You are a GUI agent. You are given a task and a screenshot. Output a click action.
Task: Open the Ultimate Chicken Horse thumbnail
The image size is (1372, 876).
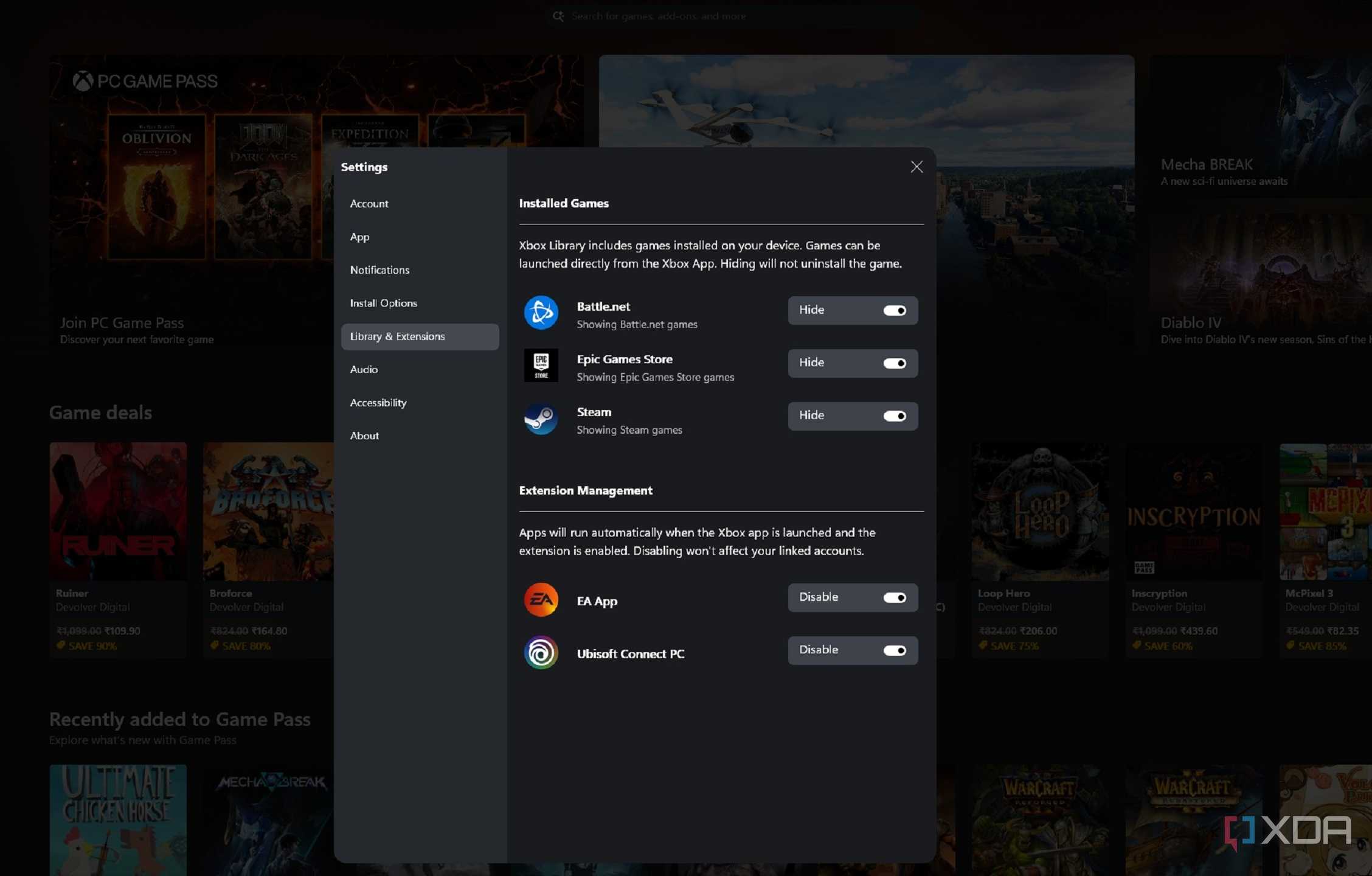tap(118, 820)
